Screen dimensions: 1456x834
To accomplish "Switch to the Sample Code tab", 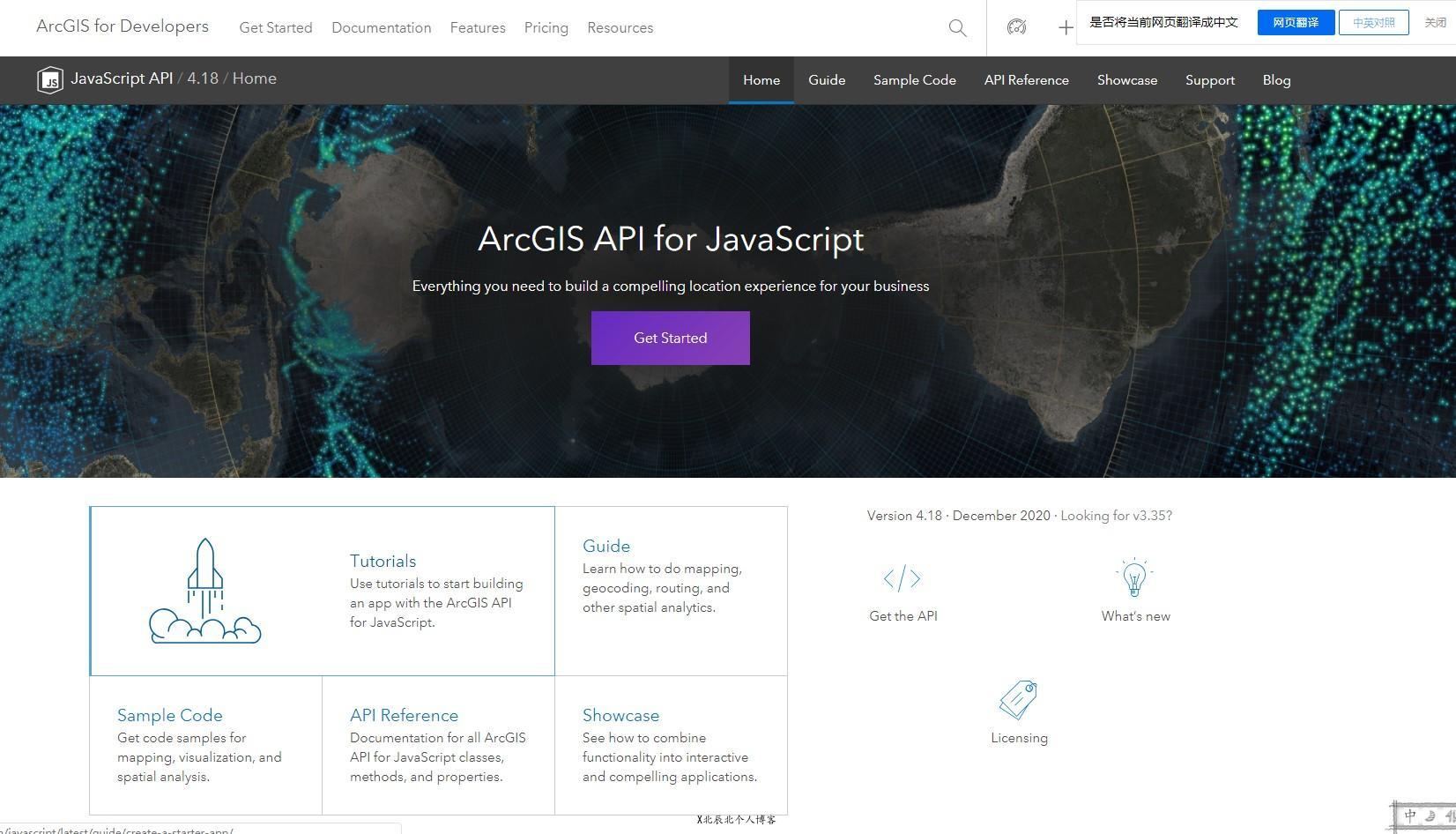I will (x=914, y=80).
